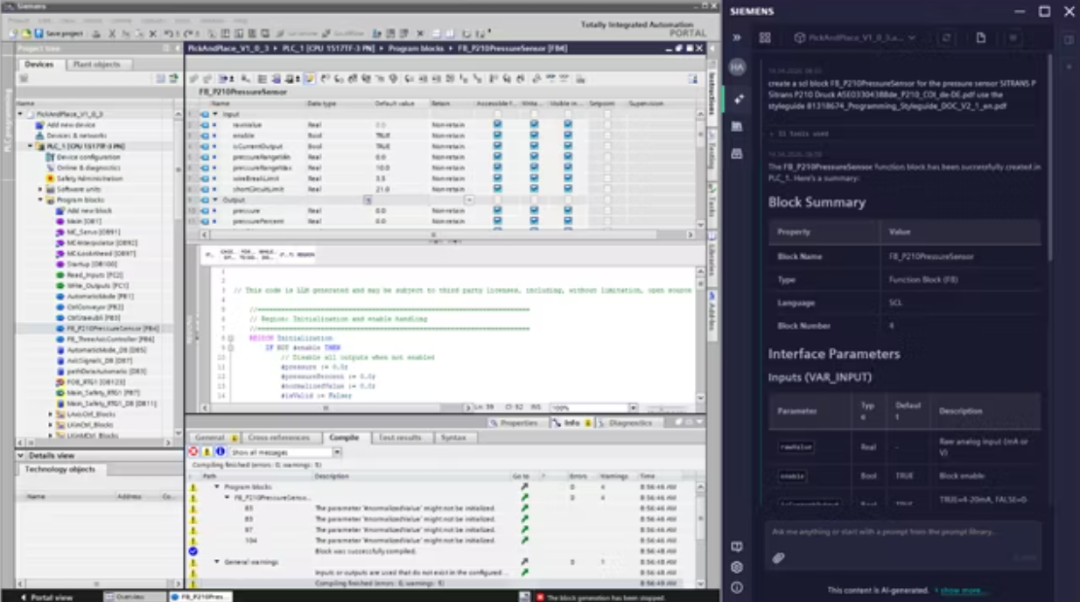
Task: Click the refresh icon in assistant header
Action: tap(946, 38)
